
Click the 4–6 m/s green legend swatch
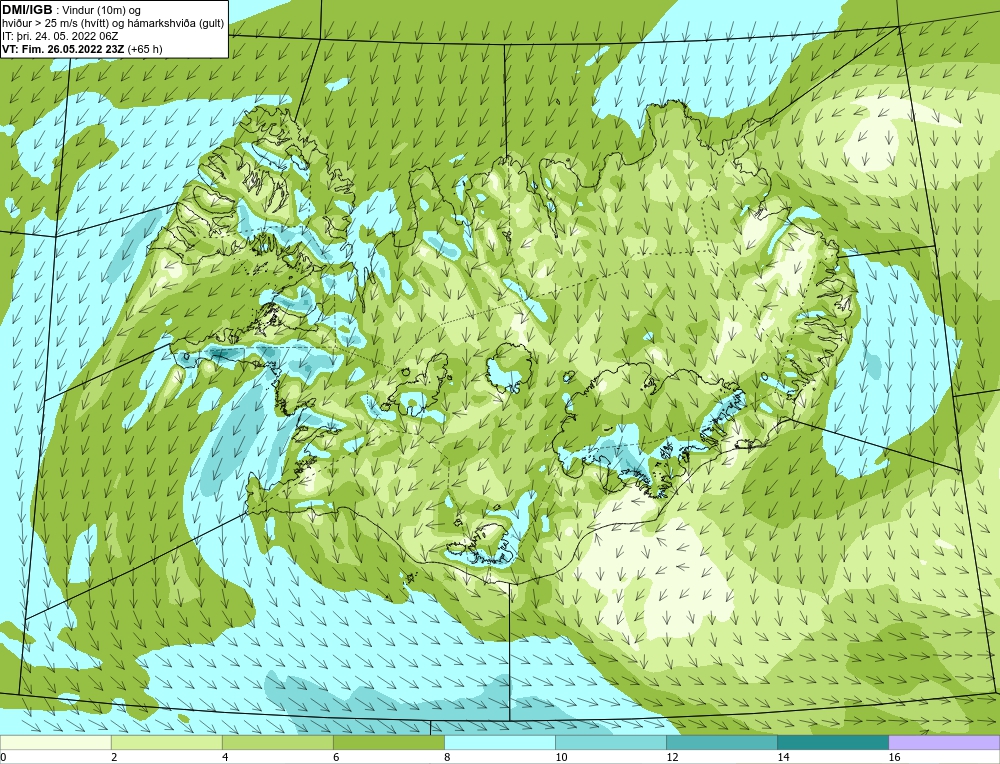pyautogui.click(x=278, y=742)
